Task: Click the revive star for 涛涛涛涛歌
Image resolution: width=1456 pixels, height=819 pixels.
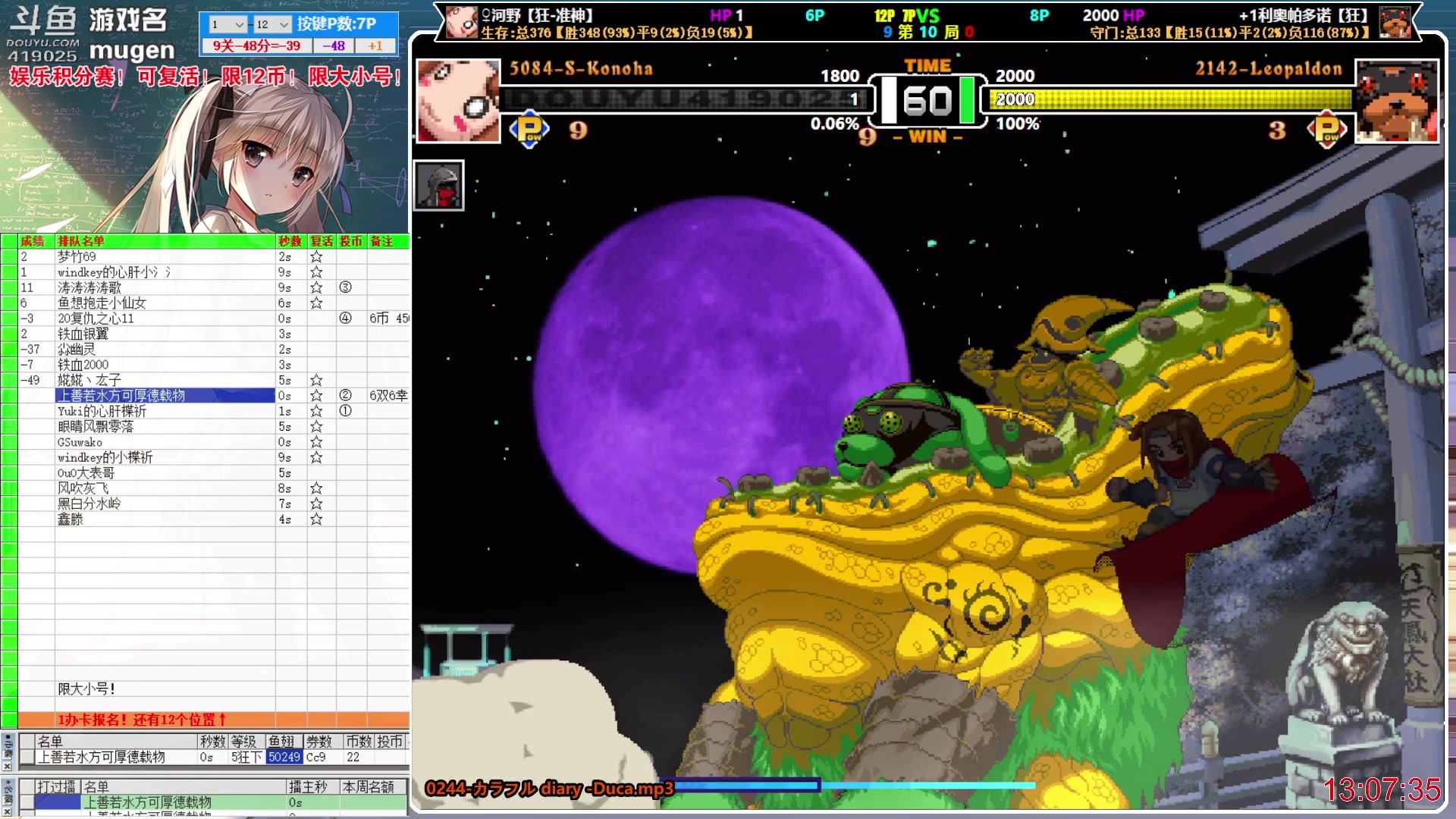Action: [316, 288]
